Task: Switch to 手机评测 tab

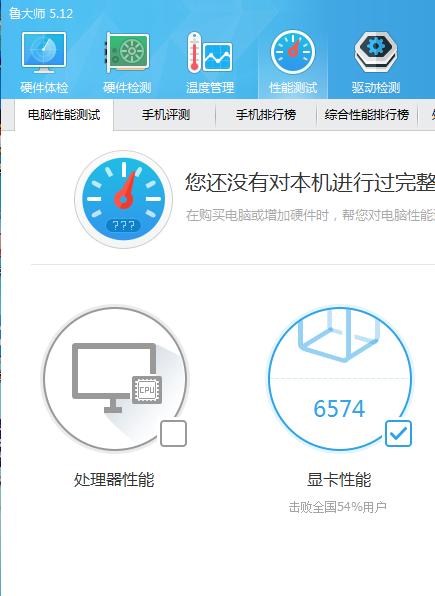Action: 166,115
